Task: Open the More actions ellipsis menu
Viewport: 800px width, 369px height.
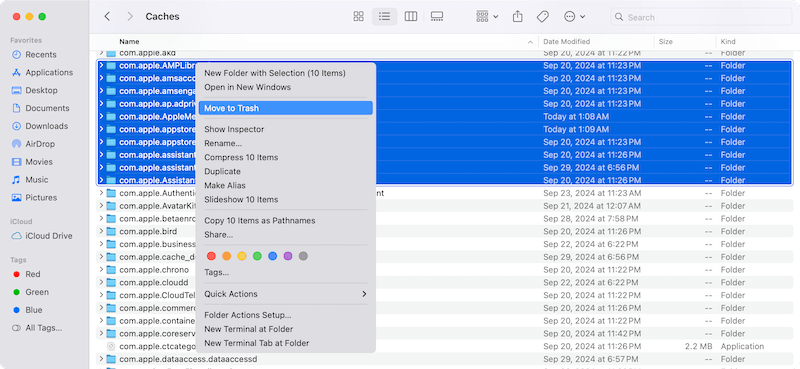Action: pos(574,17)
